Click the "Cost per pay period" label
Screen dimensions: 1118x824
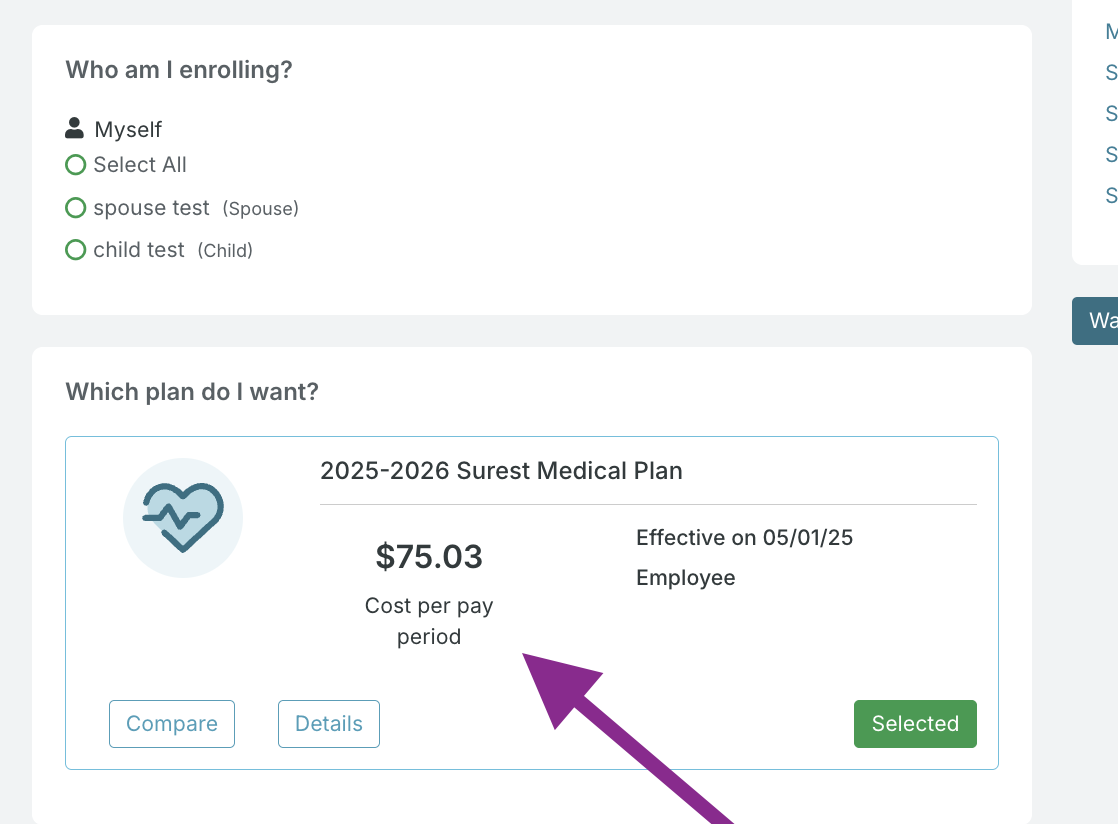click(429, 621)
